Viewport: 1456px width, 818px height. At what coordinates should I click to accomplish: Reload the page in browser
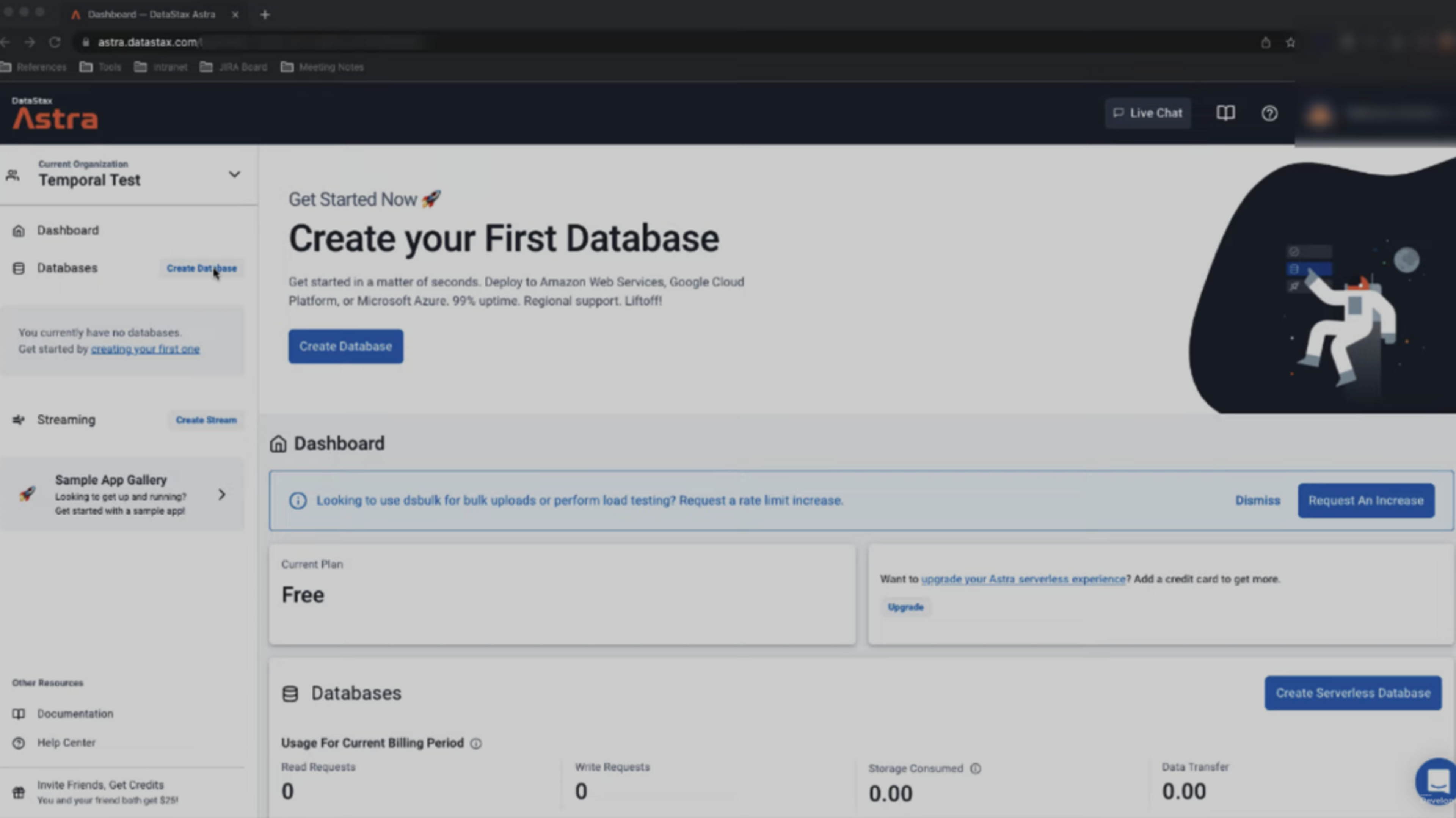(x=54, y=42)
